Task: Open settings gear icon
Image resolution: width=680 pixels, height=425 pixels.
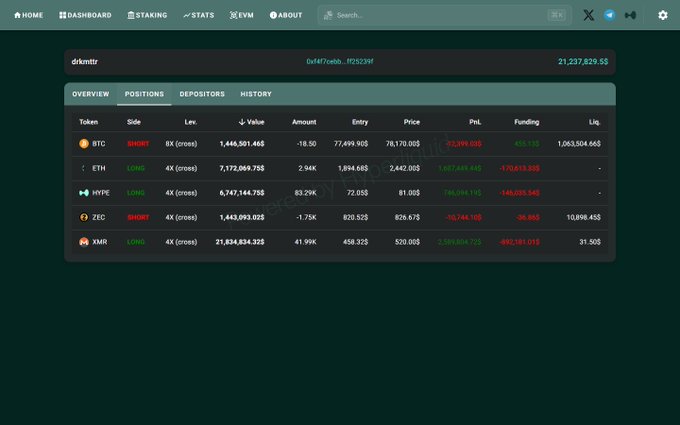Action: click(663, 15)
